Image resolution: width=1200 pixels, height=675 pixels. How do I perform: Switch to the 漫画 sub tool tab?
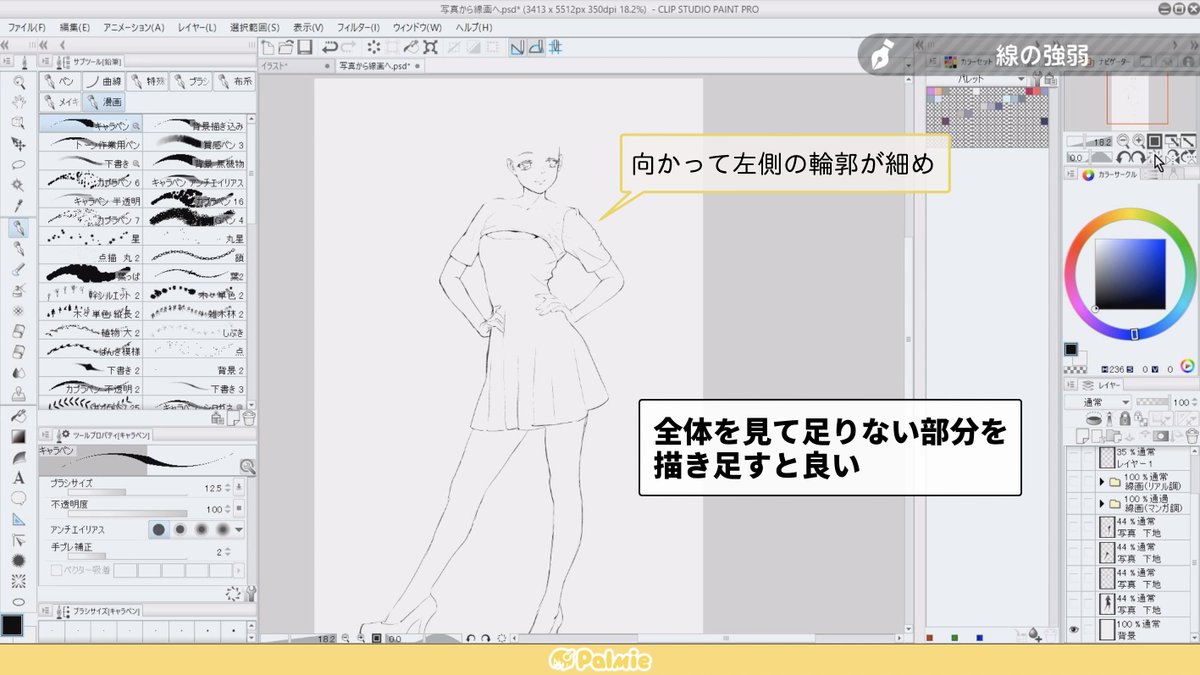point(105,102)
